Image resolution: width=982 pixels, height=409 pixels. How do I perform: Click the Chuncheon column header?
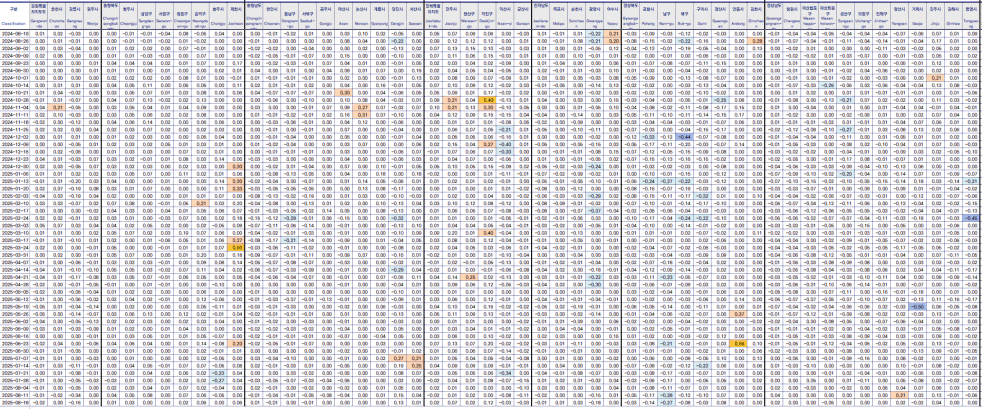click(57, 16)
